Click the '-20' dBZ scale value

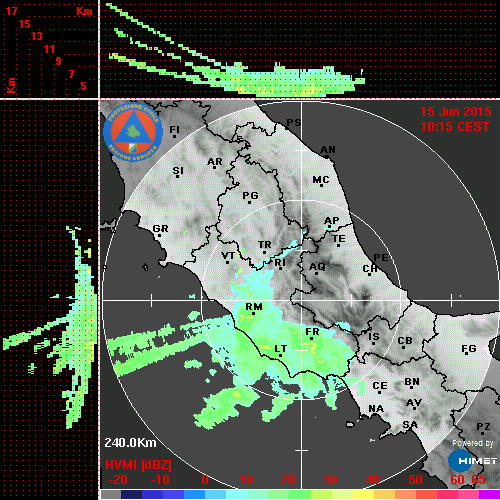coord(118,480)
